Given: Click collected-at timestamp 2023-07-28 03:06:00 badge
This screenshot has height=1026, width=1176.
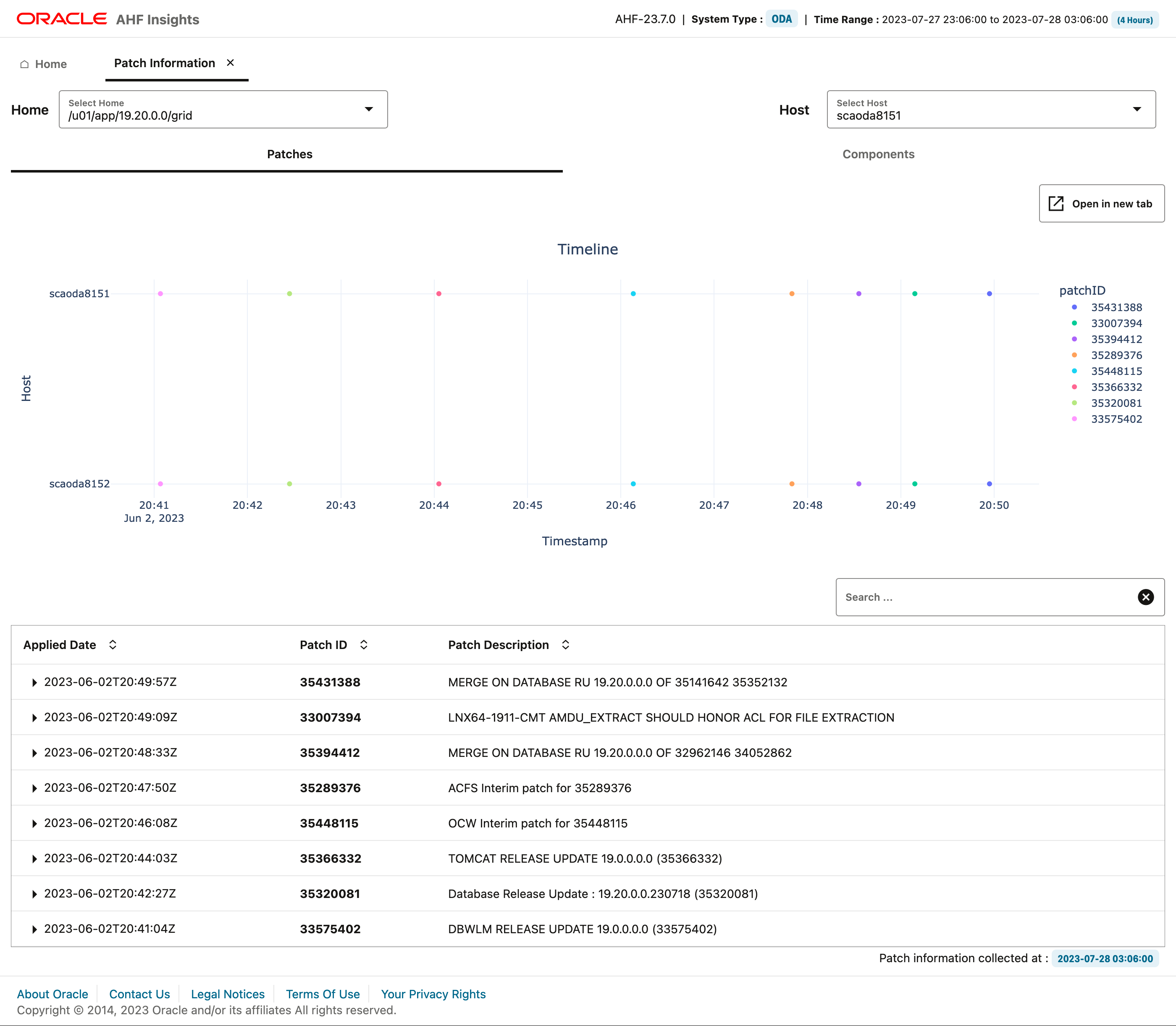Looking at the screenshot, I should [x=1105, y=958].
